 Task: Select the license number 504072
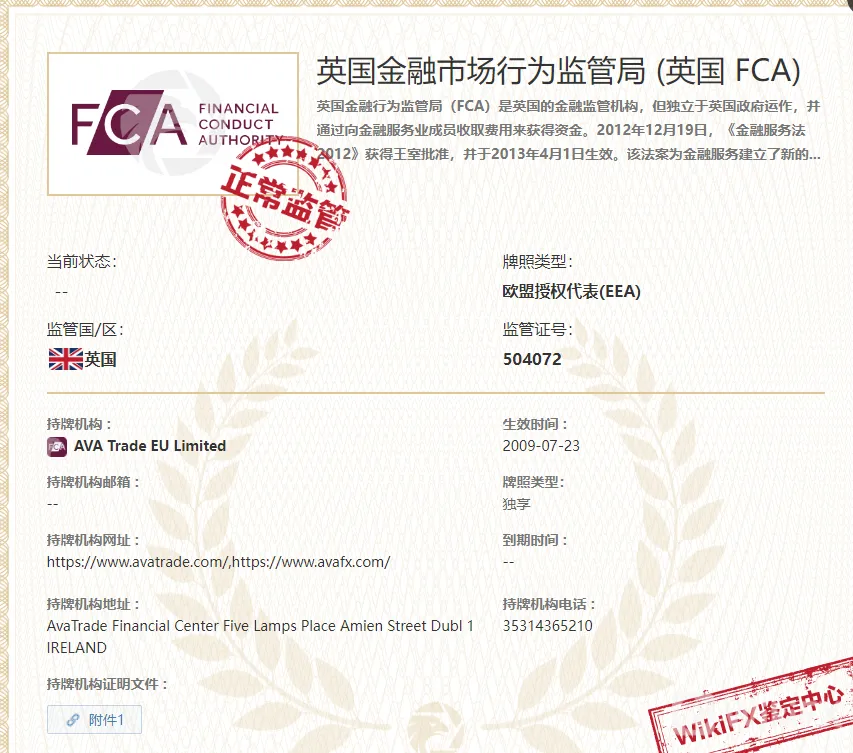tap(532, 359)
